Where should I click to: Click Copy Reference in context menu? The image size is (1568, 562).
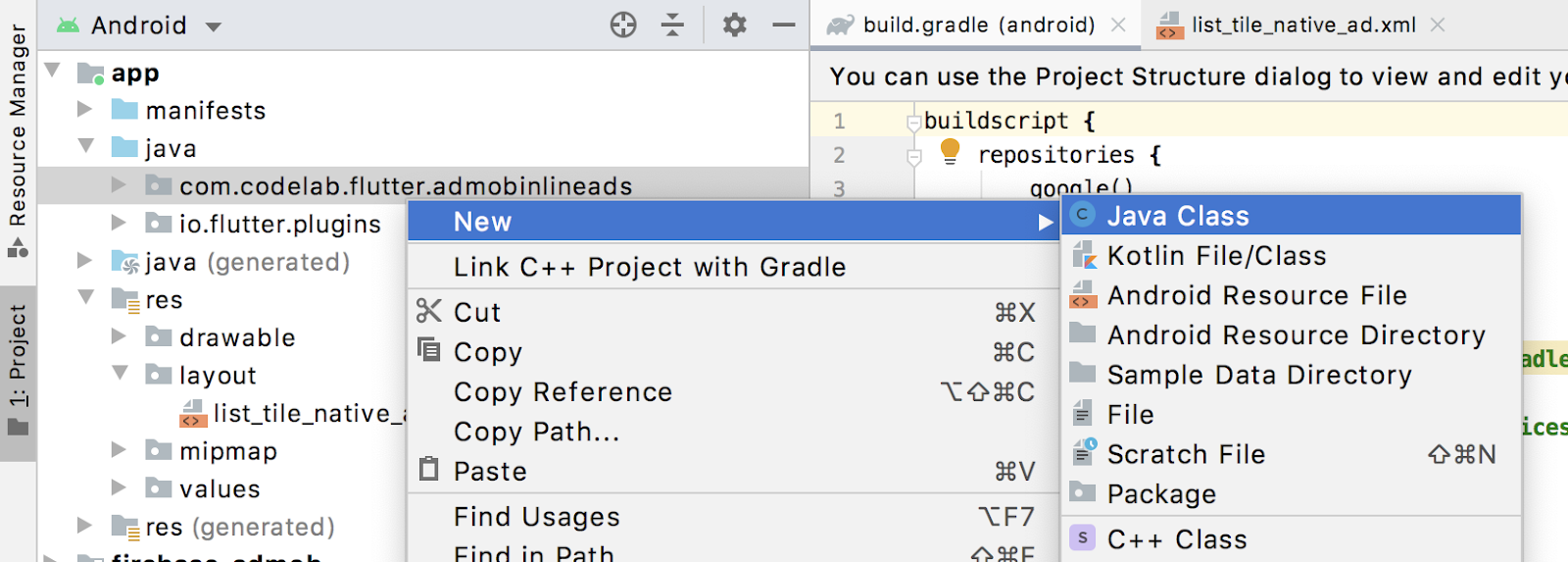tap(563, 392)
